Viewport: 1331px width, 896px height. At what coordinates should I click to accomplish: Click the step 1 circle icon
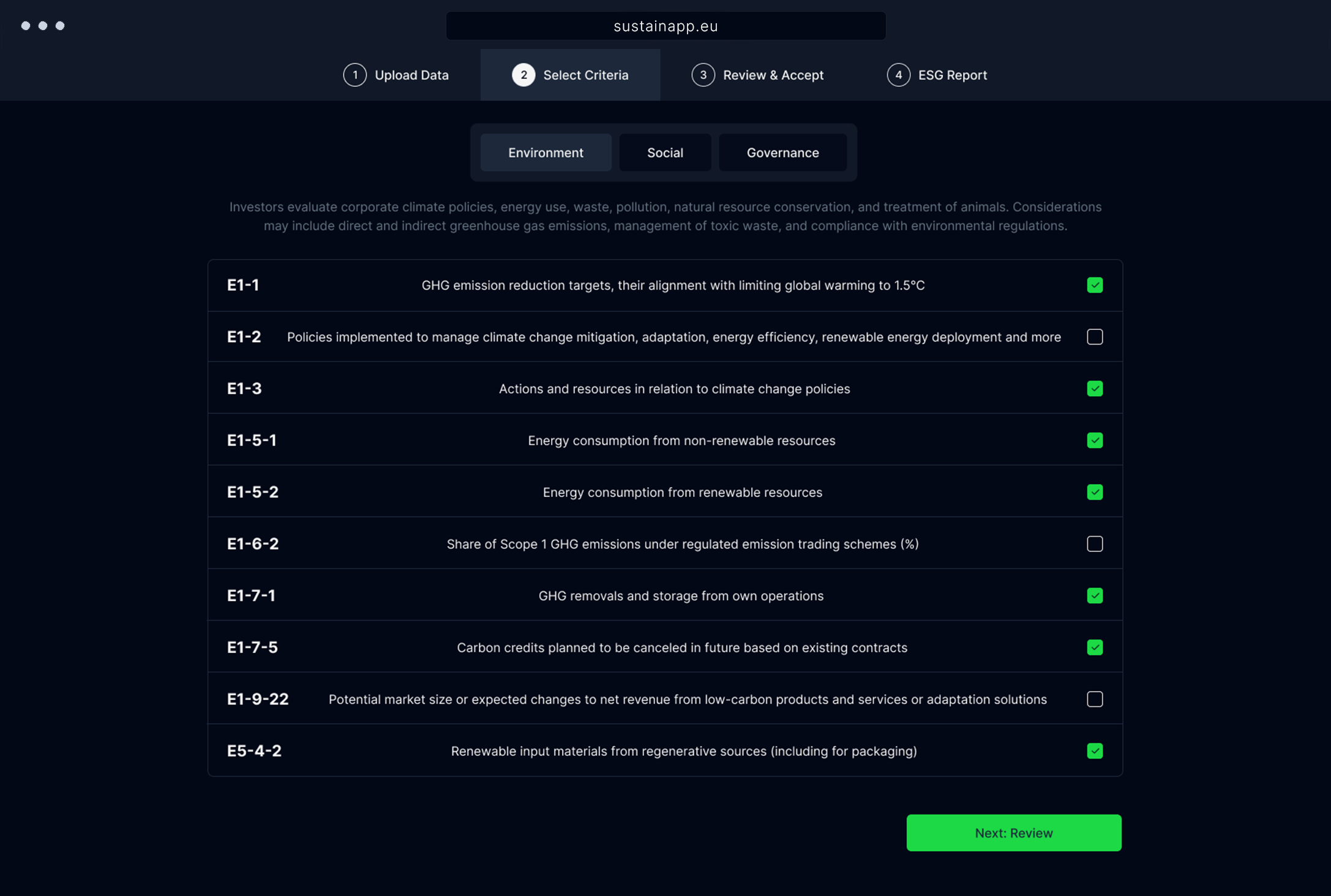coord(354,75)
